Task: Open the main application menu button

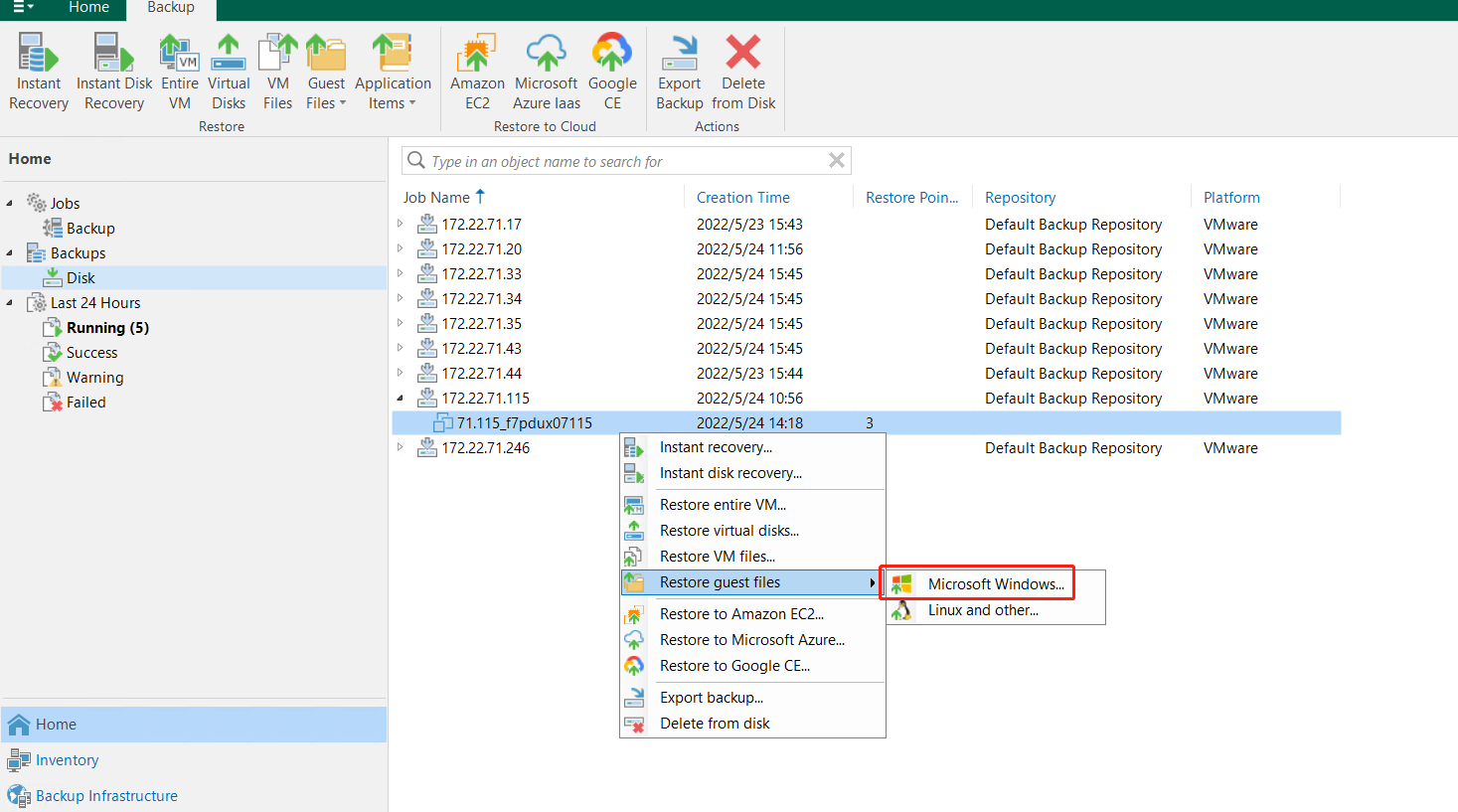Action: pos(23,8)
